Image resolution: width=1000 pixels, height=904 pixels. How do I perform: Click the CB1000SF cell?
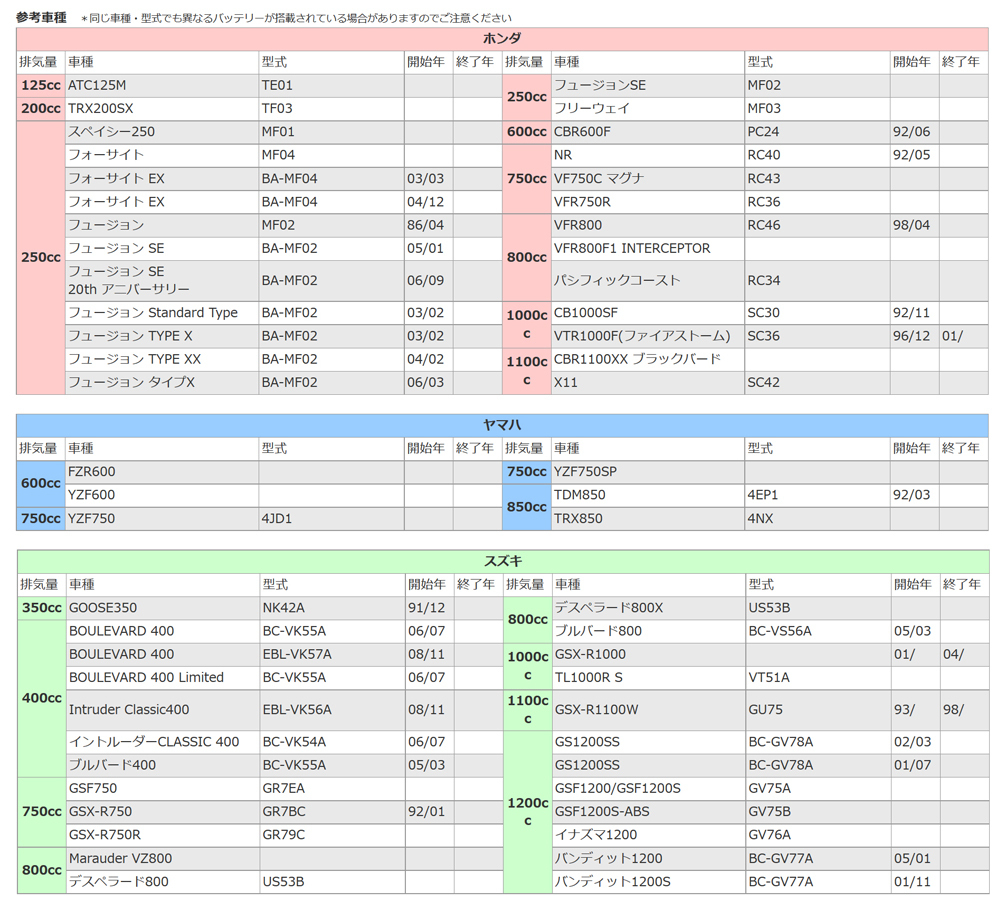coord(648,313)
